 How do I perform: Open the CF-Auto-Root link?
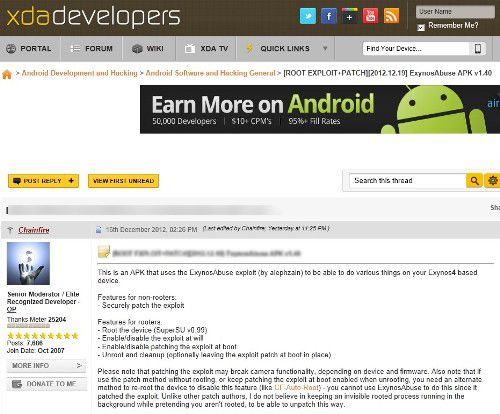point(296,388)
